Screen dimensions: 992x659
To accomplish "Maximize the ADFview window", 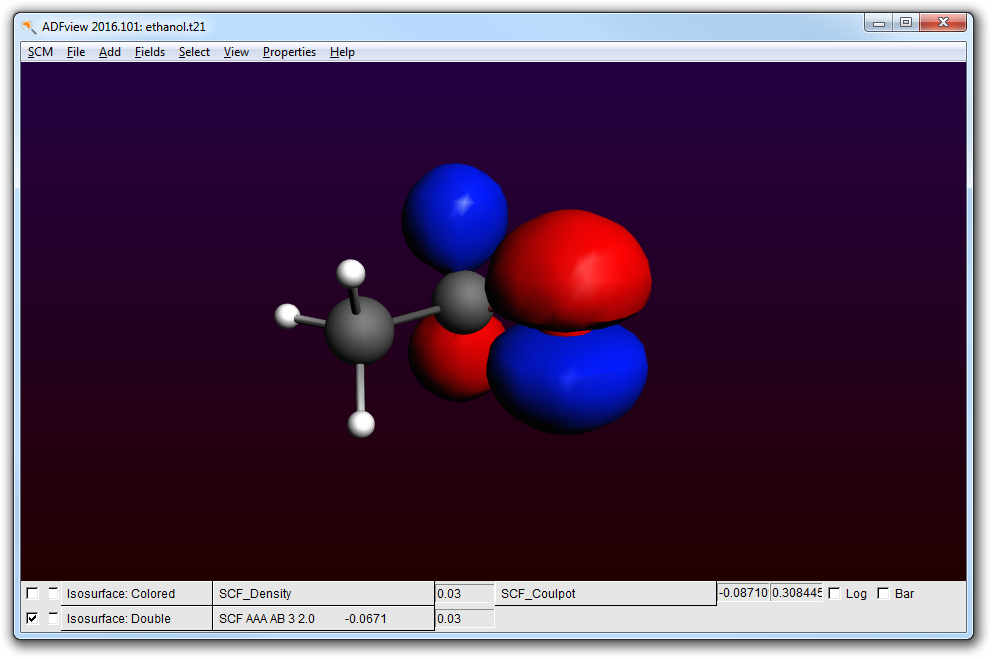I will click(x=906, y=23).
